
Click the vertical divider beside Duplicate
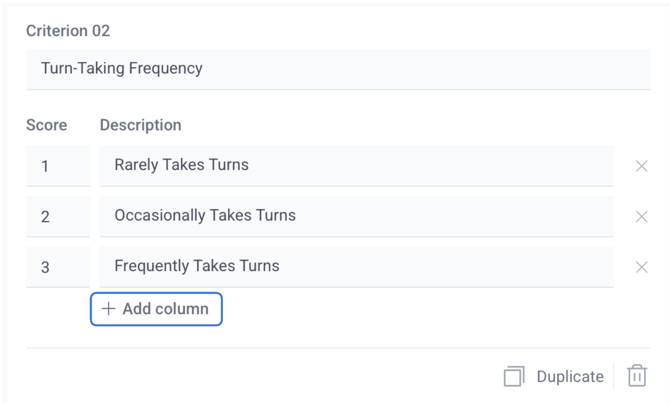[614, 376]
